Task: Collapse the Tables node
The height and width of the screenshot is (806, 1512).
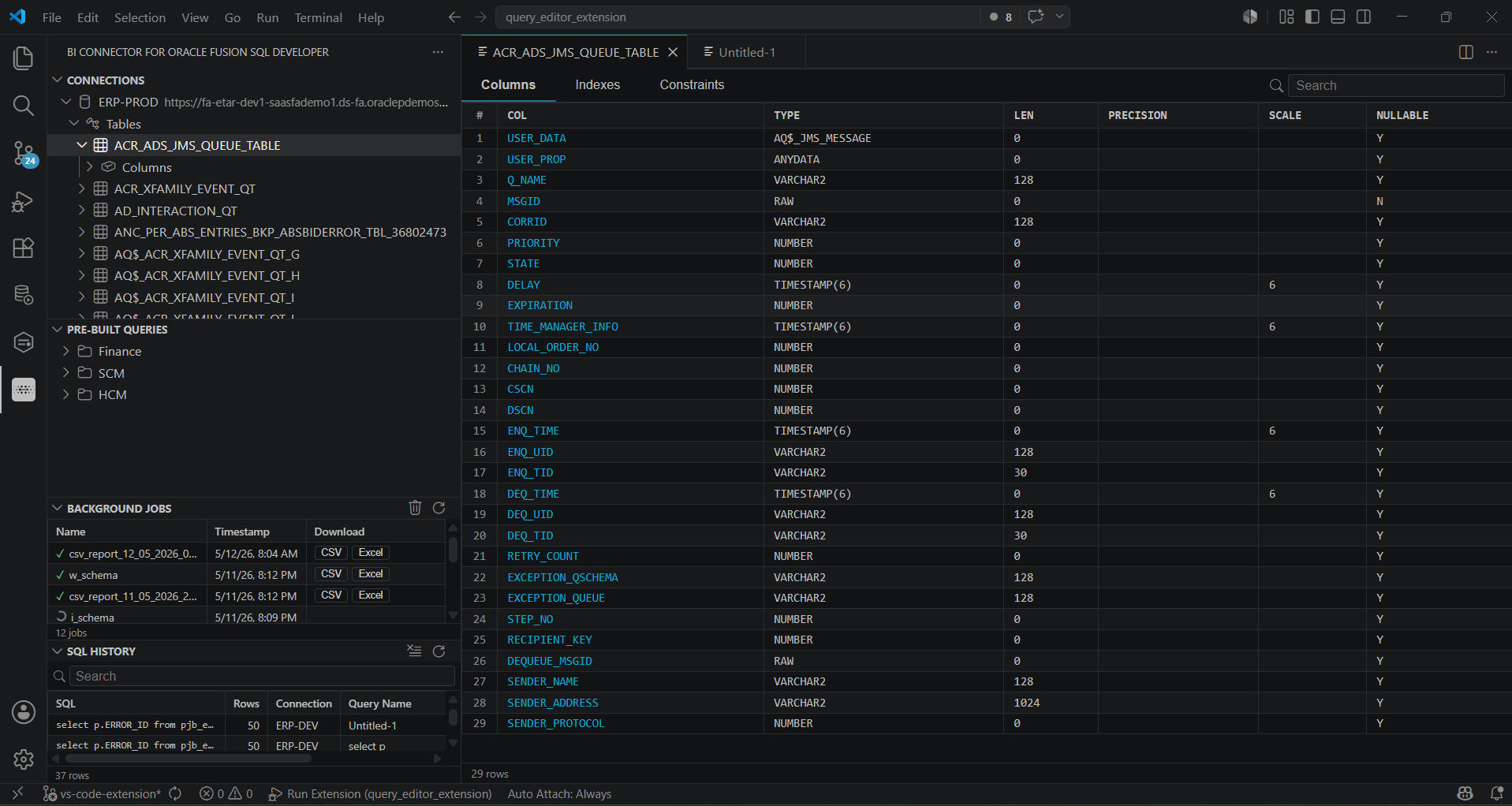Action: [74, 123]
